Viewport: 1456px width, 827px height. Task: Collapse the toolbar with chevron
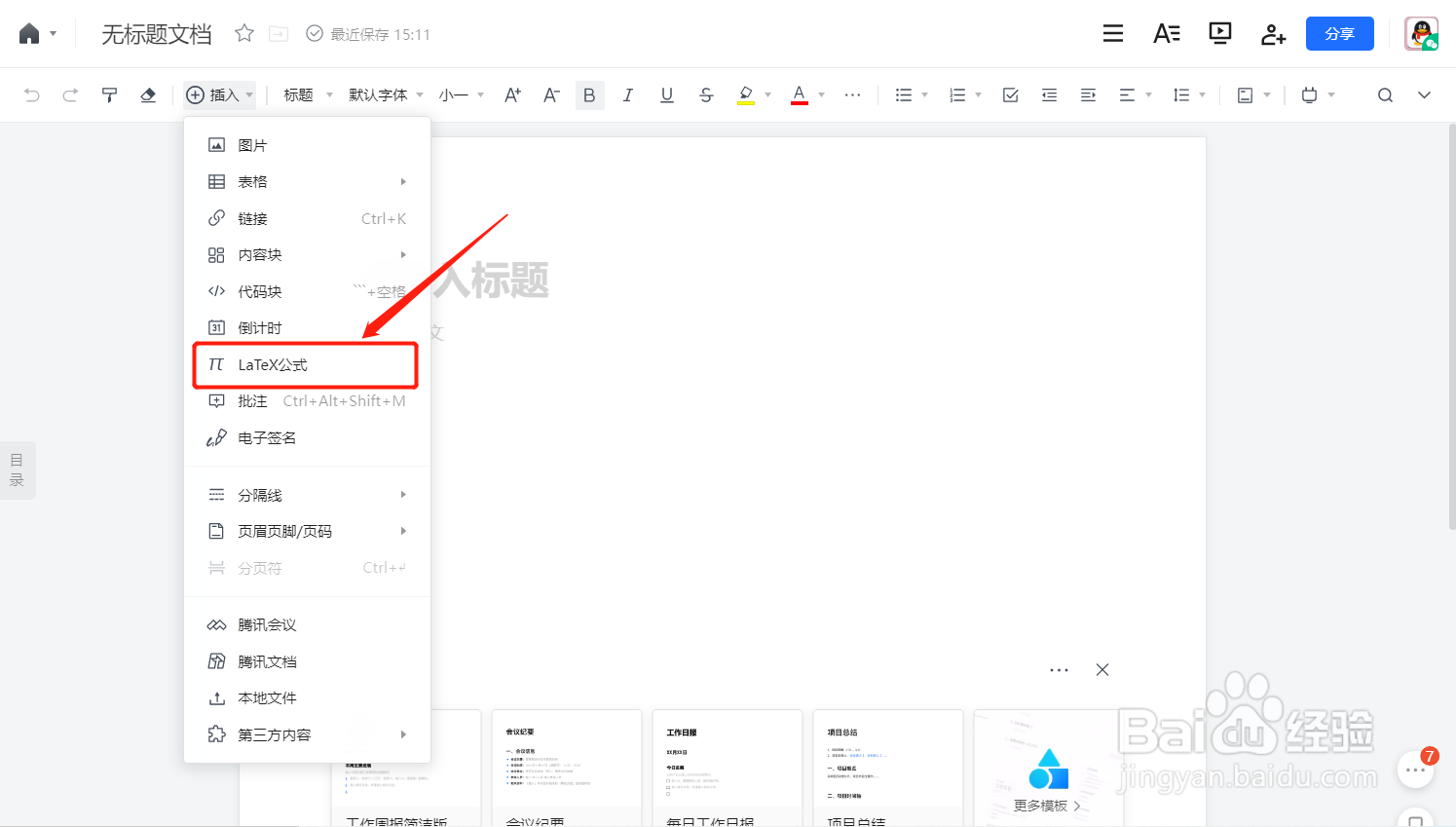1424,94
